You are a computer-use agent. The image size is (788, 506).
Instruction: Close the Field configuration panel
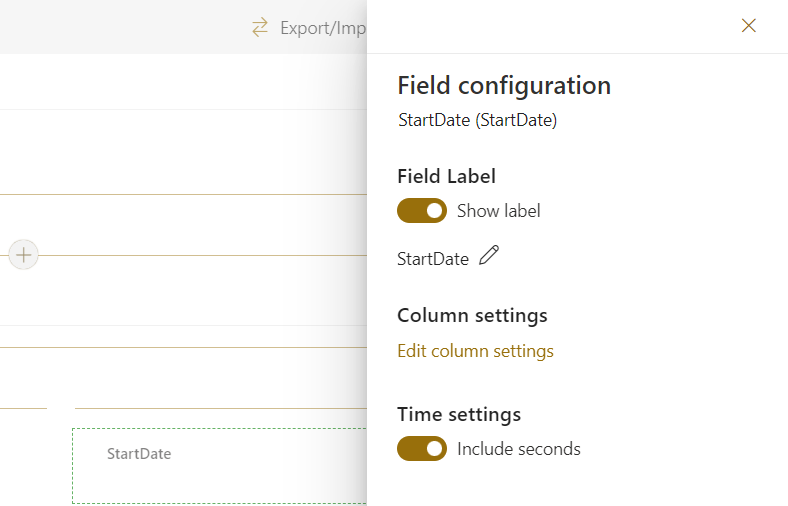point(748,26)
